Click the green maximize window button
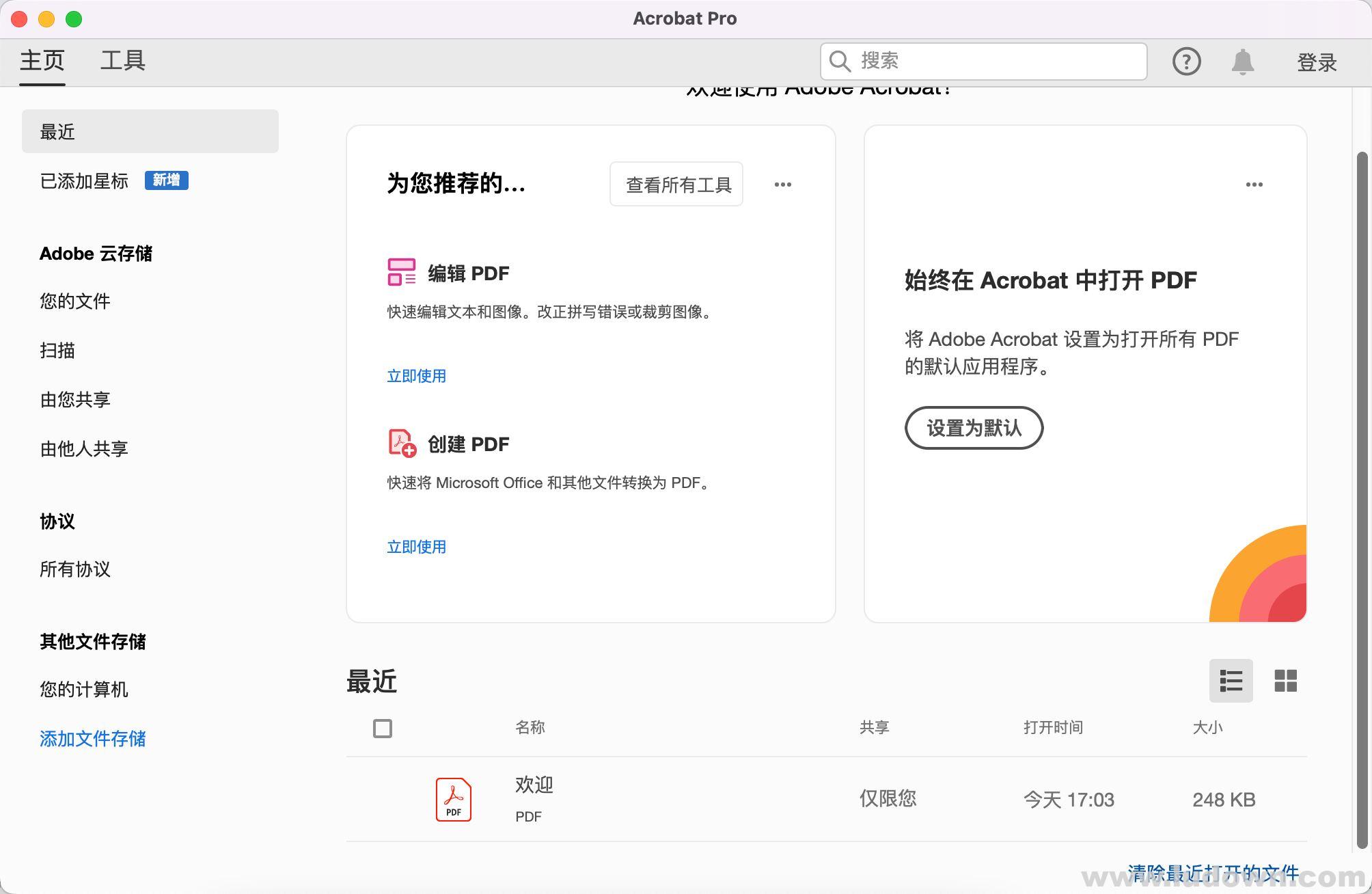Viewport: 1372px width, 894px height. (74, 19)
